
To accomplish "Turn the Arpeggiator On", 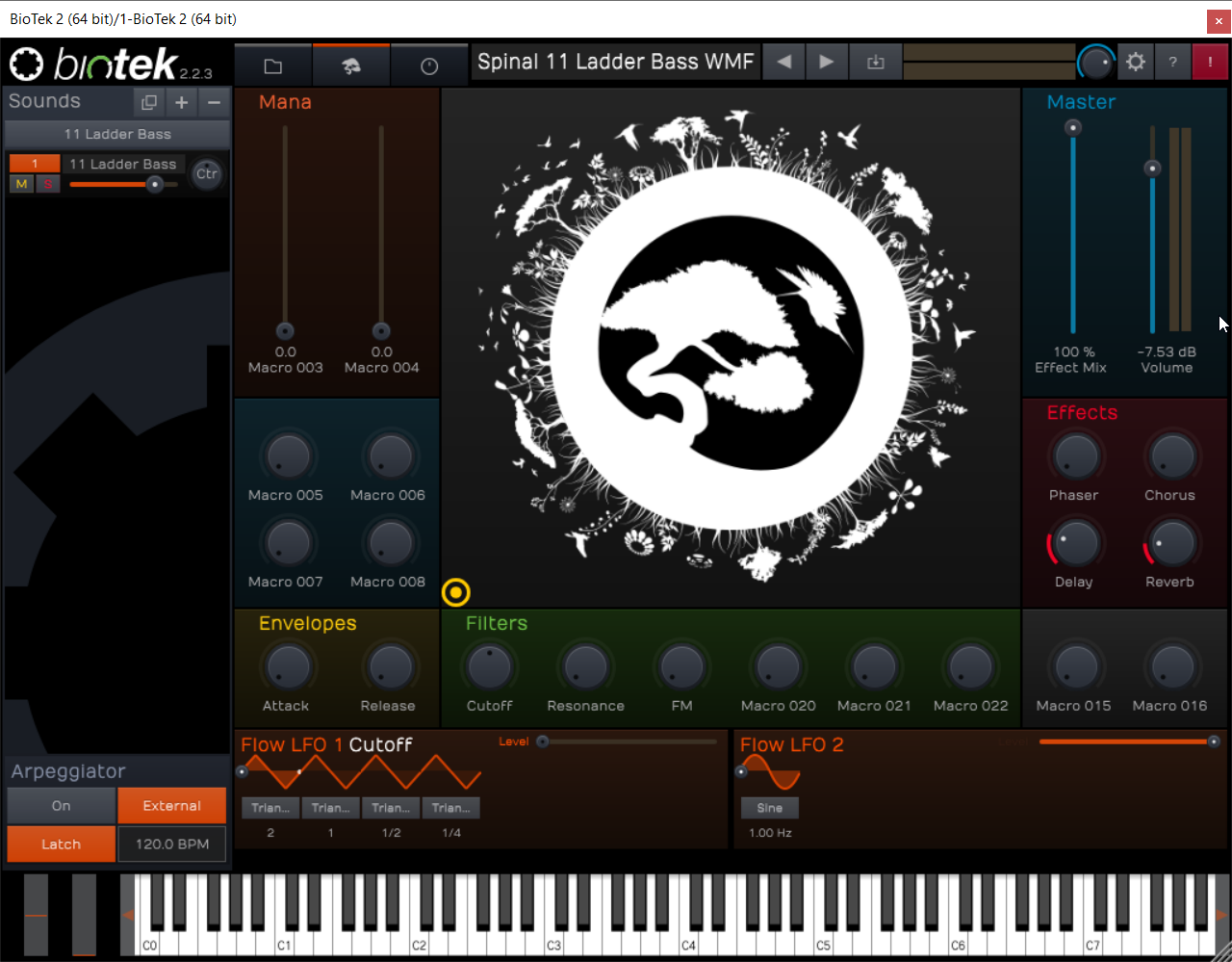I will [x=61, y=806].
